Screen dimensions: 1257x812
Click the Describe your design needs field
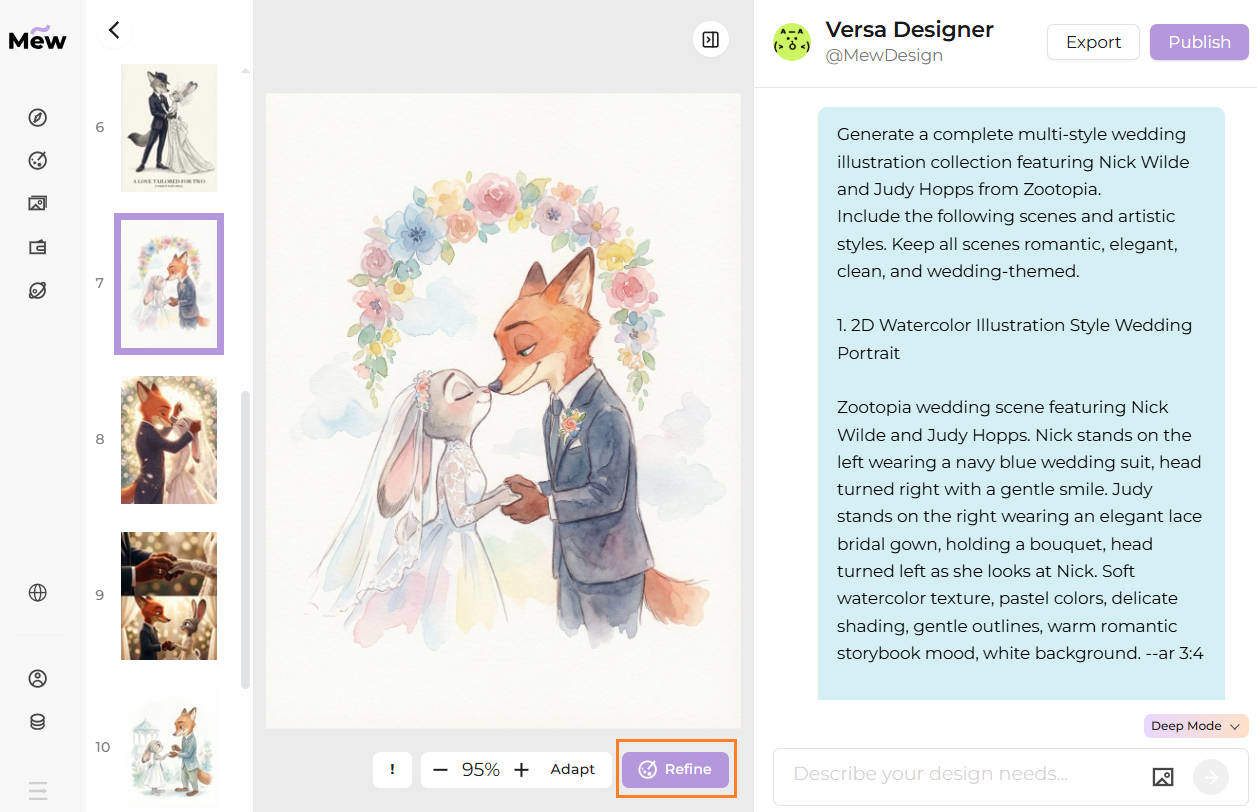960,775
